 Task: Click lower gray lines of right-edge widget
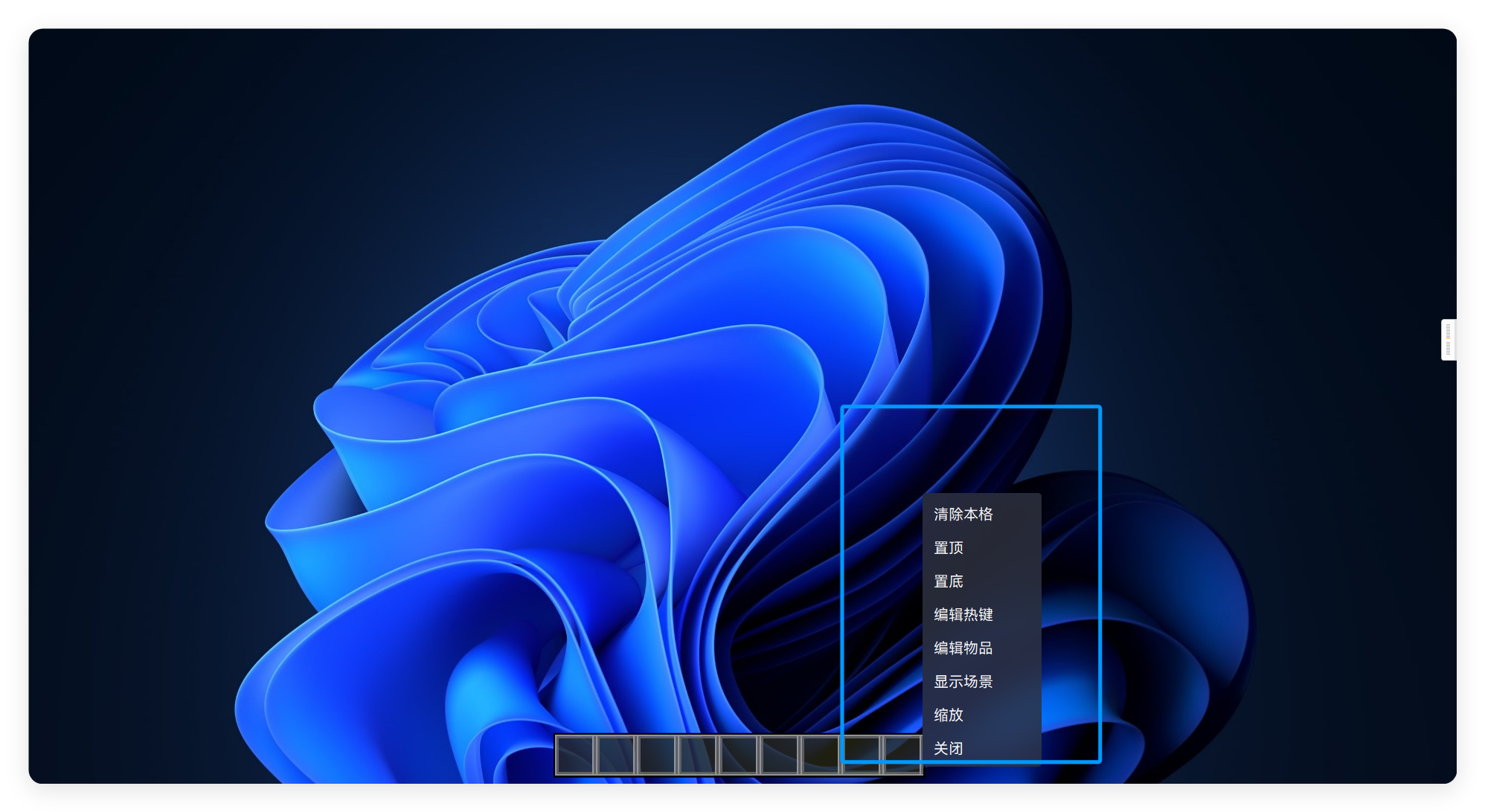click(x=1448, y=348)
